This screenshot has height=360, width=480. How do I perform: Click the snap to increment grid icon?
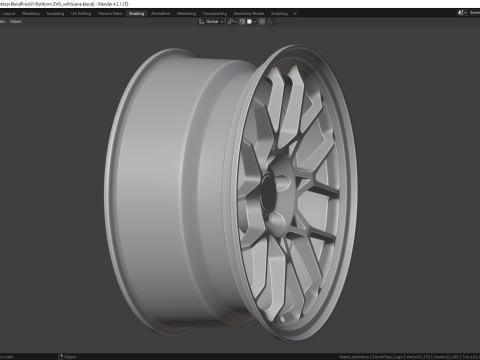coord(249,22)
